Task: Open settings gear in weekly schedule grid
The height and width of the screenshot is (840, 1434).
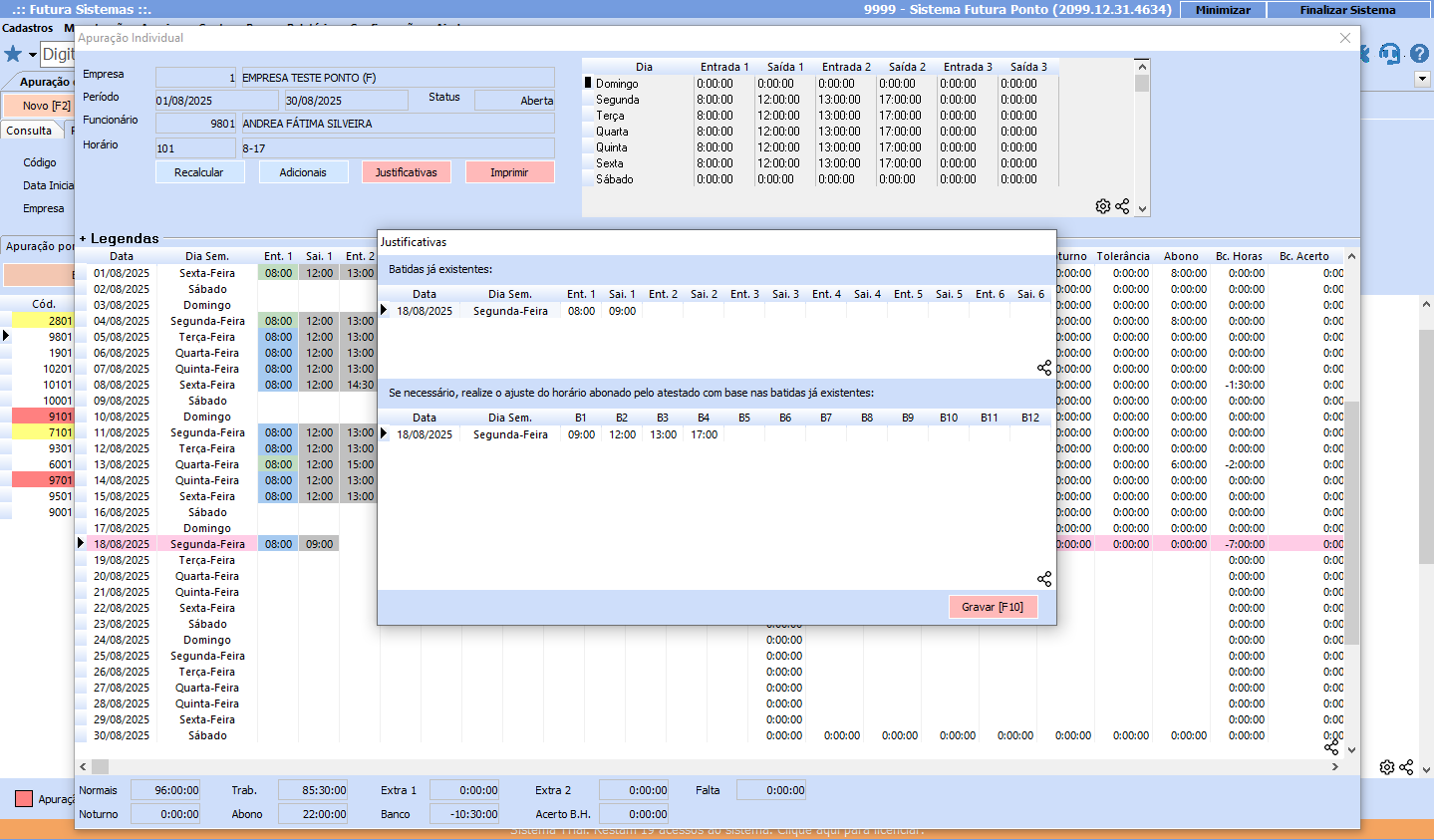Action: [1103, 206]
